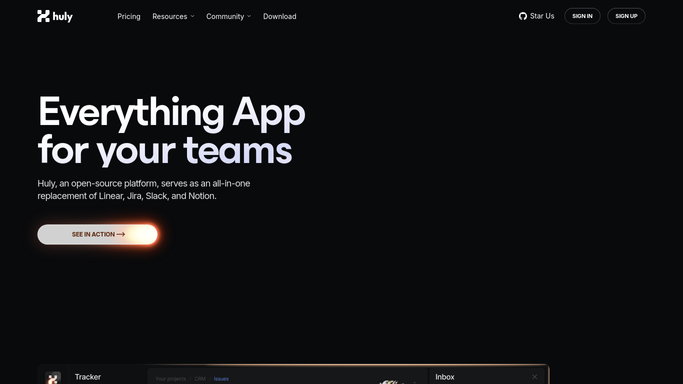Close the Inbox panel in the preview
Viewport: 683px width, 384px height.
pos(534,377)
